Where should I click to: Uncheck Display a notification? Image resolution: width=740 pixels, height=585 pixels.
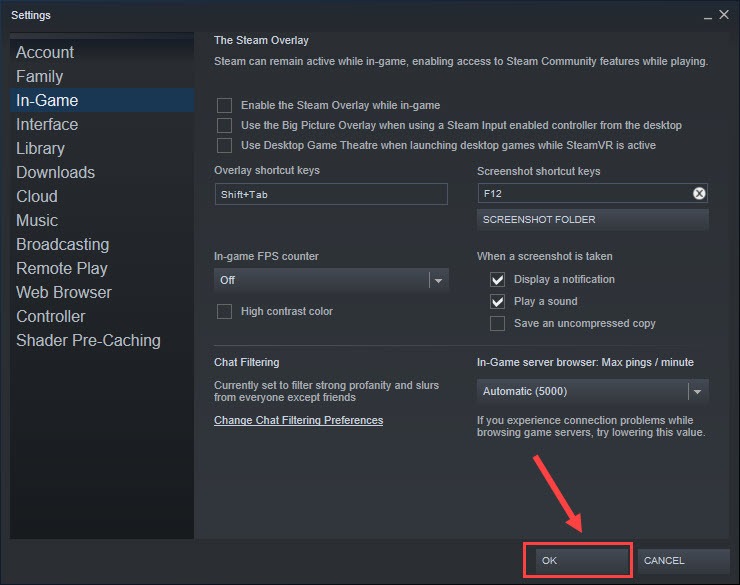[x=497, y=279]
